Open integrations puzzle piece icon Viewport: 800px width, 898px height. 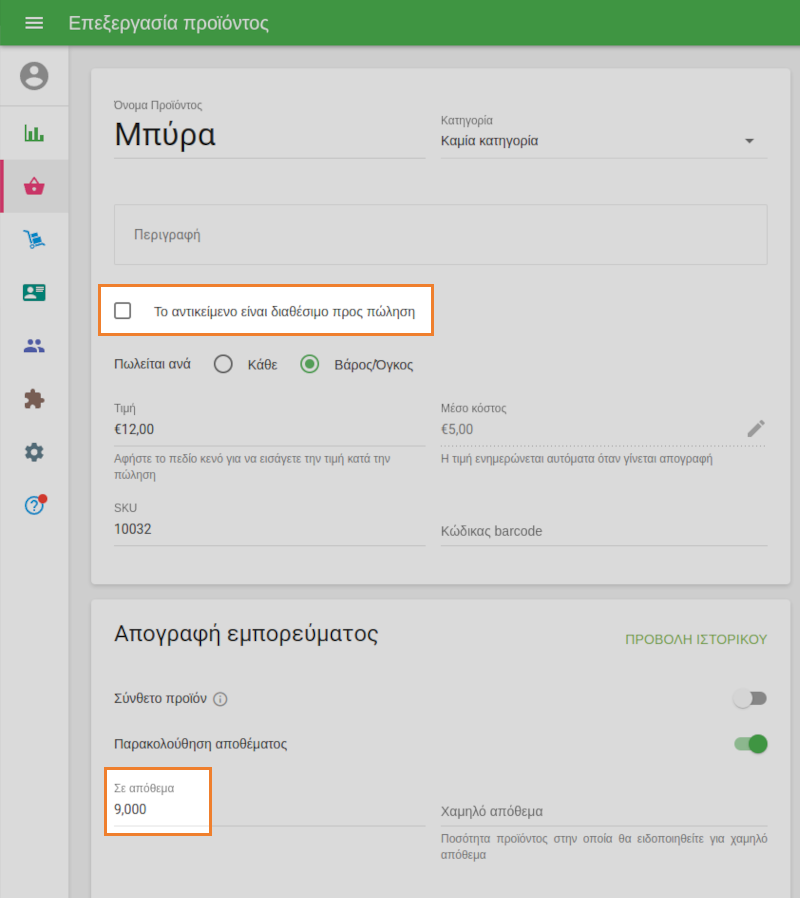click(x=34, y=399)
